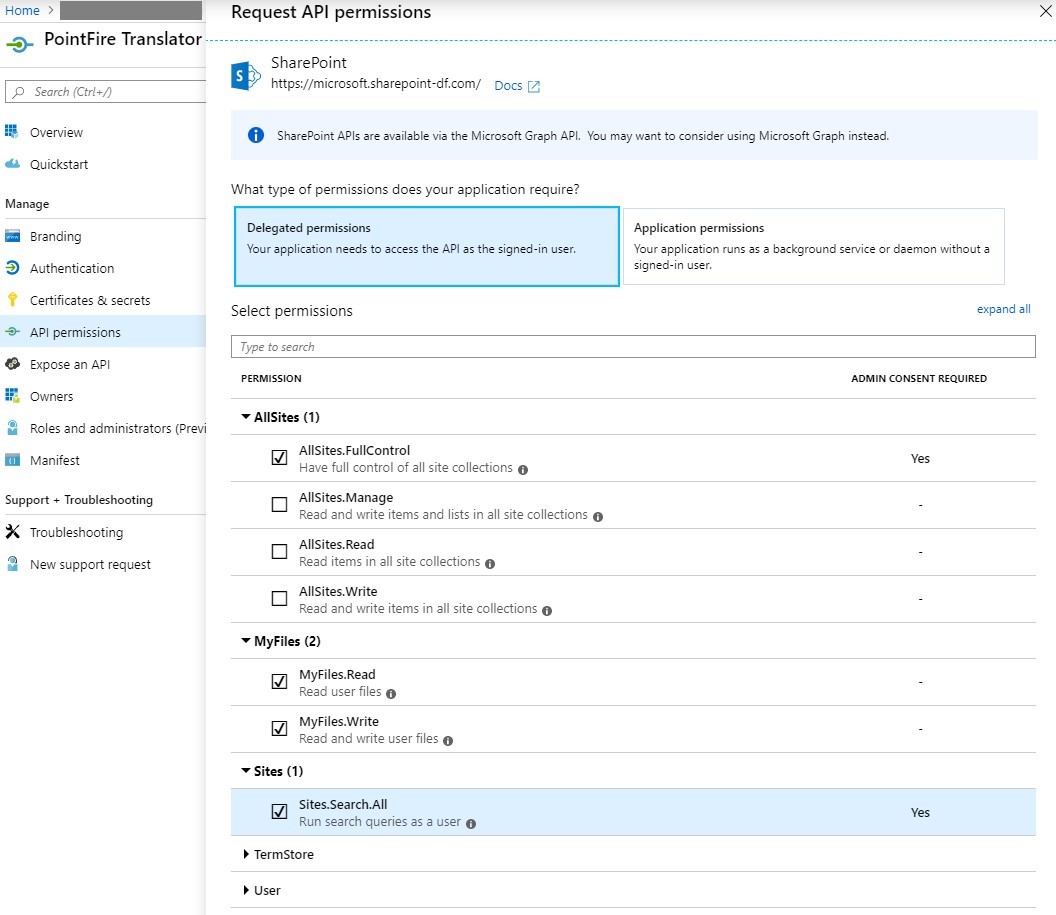The height and width of the screenshot is (915, 1056).
Task: Click the Expose an API icon
Action: click(x=12, y=364)
